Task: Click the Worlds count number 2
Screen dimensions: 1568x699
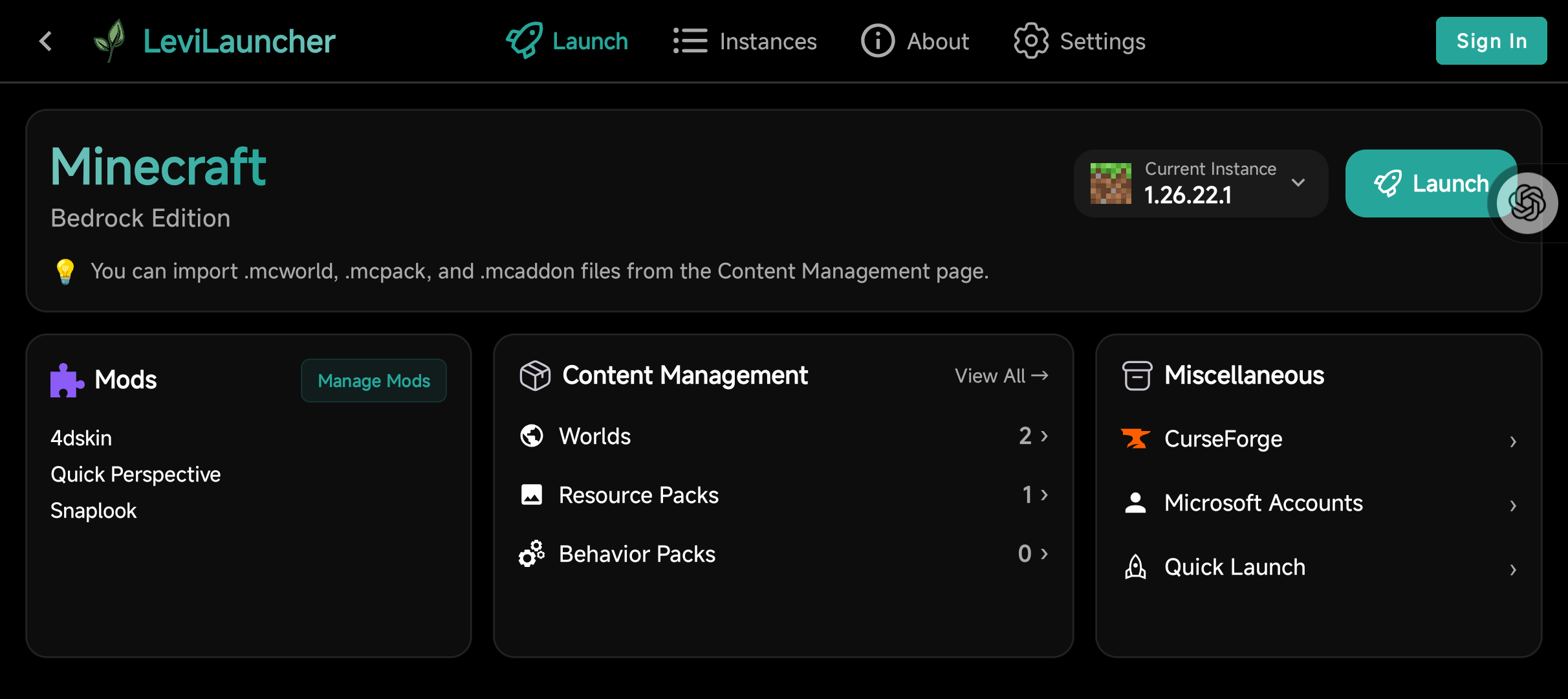Action: point(1025,436)
